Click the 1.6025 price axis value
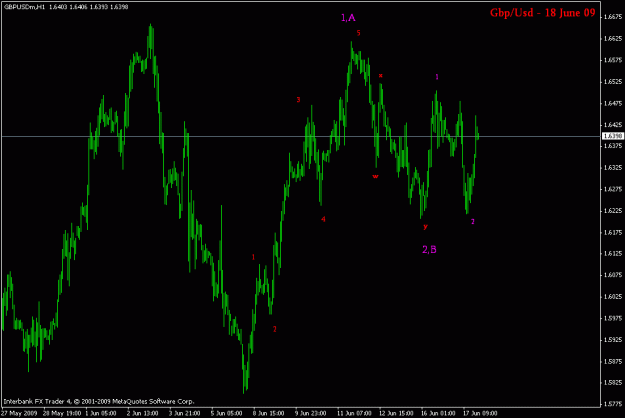Viewport: 625px width, 418px height. click(613, 297)
